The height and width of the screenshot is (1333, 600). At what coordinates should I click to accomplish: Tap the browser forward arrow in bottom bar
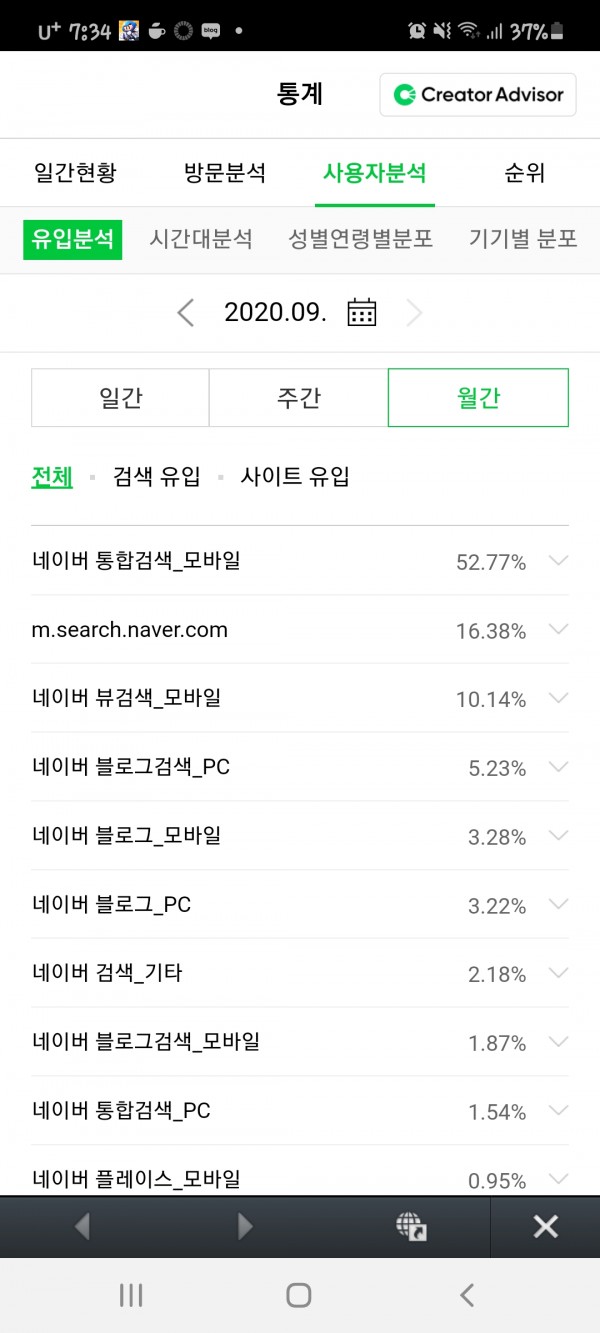[245, 1226]
